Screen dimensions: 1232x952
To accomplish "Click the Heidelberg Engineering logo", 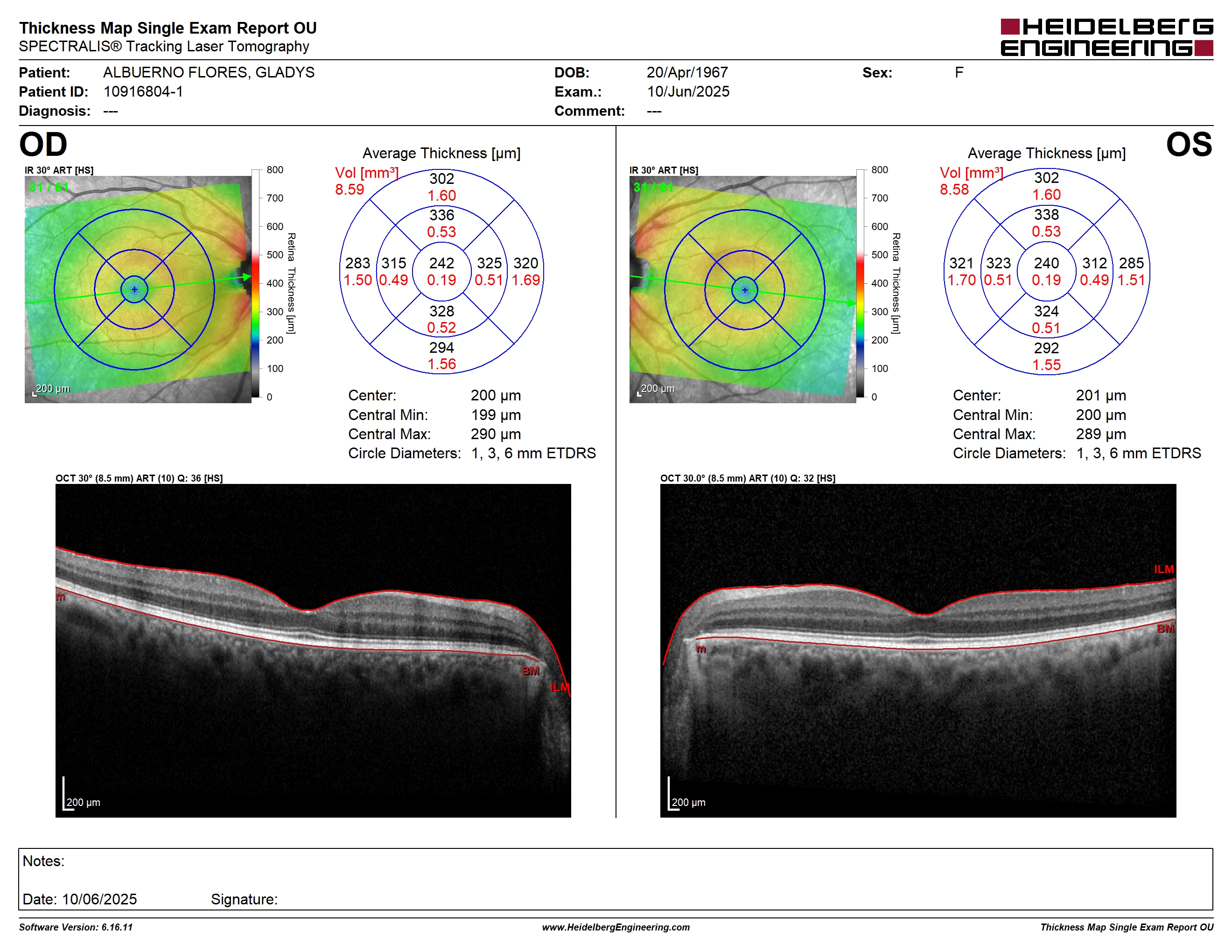I will click(x=1106, y=37).
